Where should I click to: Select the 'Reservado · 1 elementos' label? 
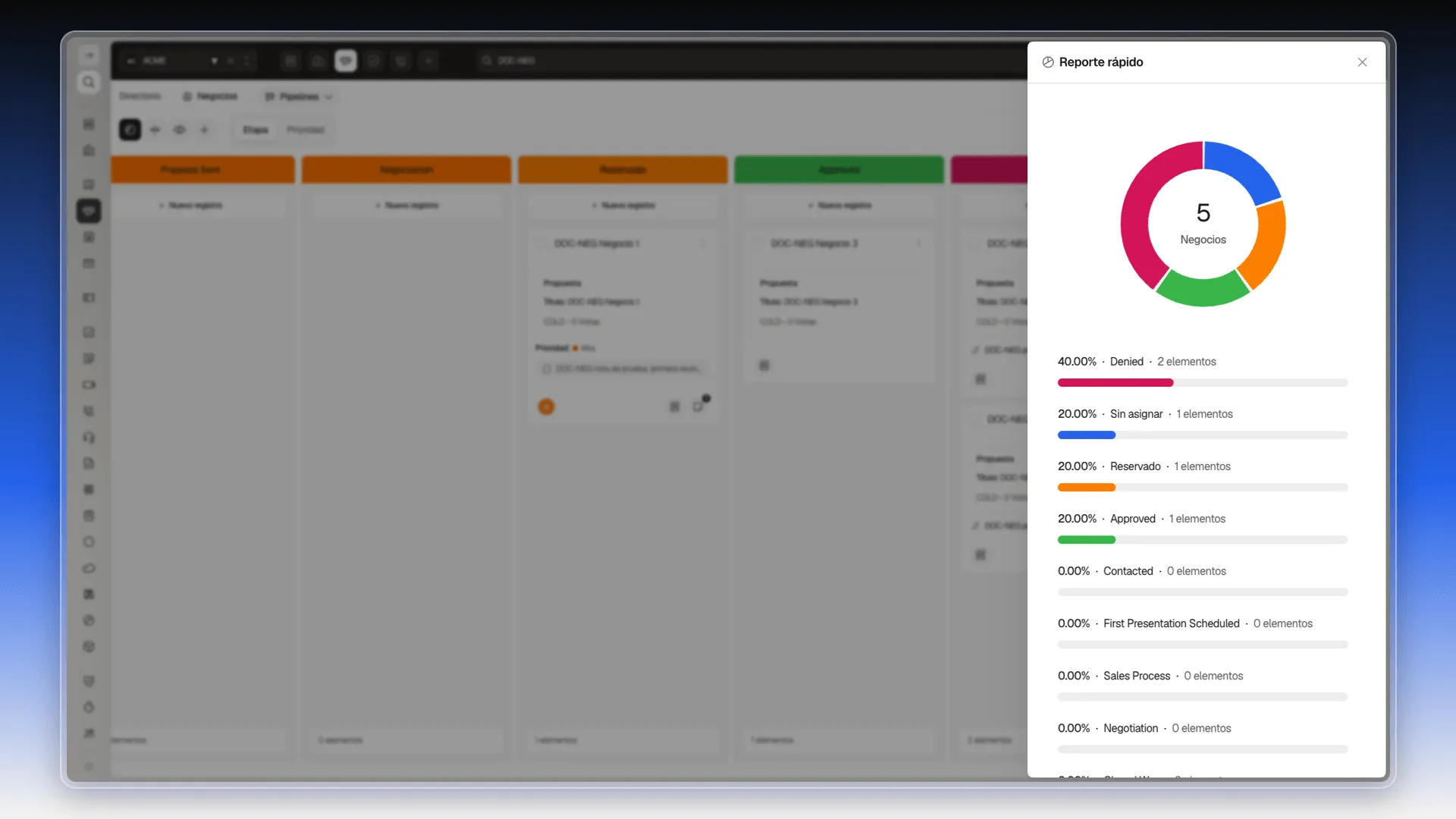1170,466
